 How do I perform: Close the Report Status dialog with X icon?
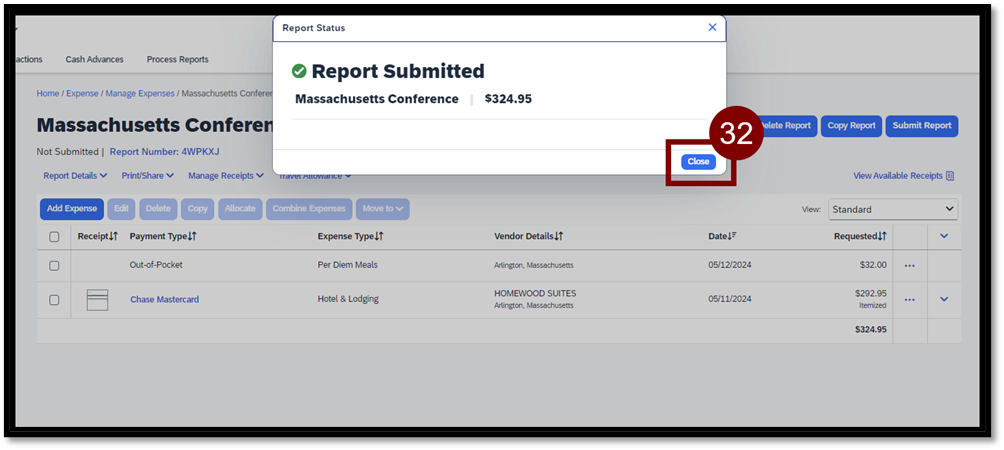(x=712, y=28)
